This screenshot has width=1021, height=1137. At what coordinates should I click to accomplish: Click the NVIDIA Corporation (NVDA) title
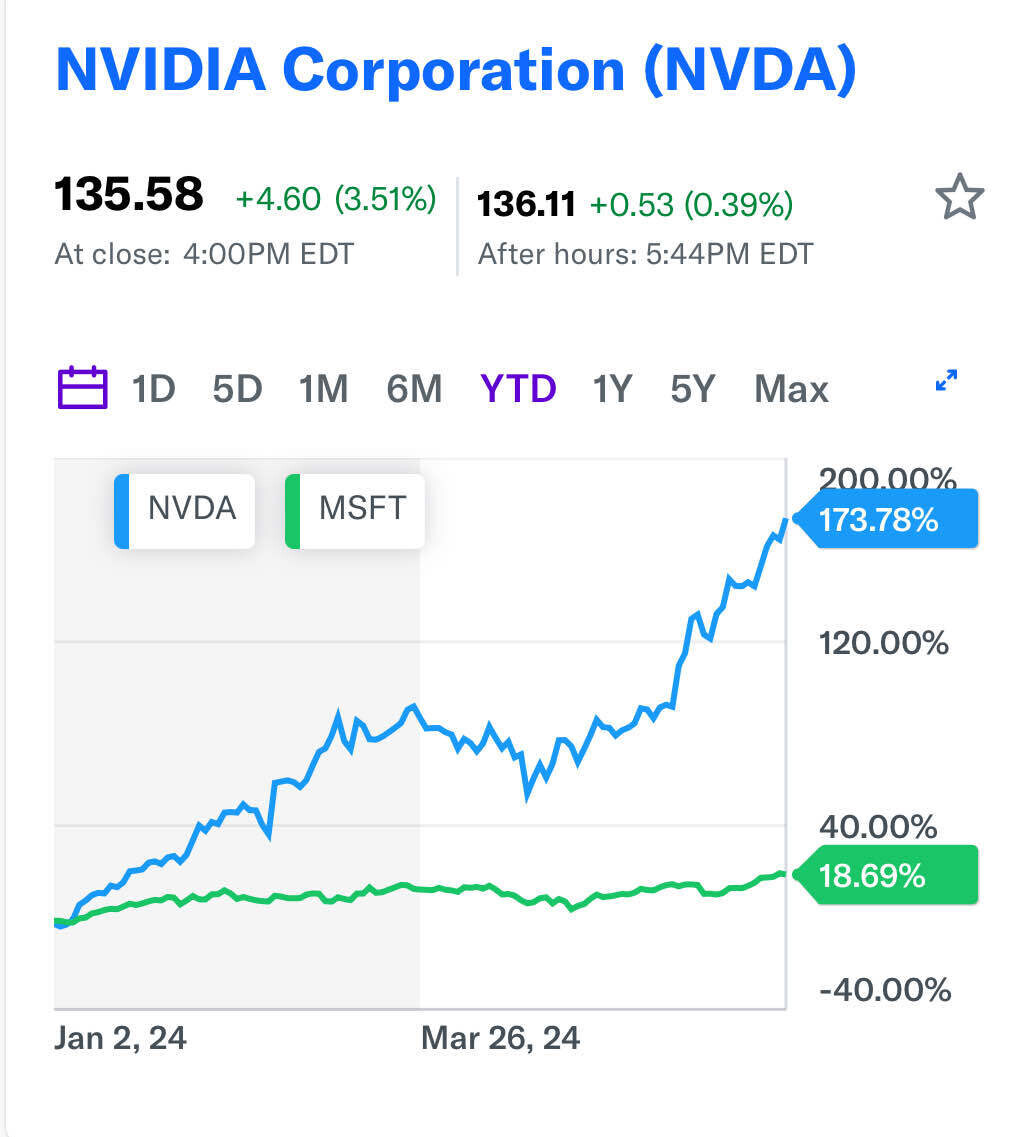point(456,70)
